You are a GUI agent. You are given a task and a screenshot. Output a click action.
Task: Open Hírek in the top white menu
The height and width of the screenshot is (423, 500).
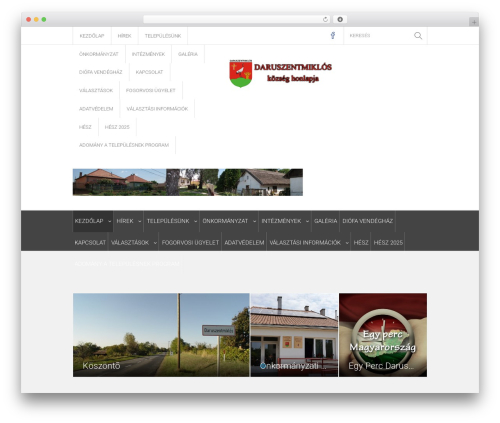pyautogui.click(x=124, y=36)
